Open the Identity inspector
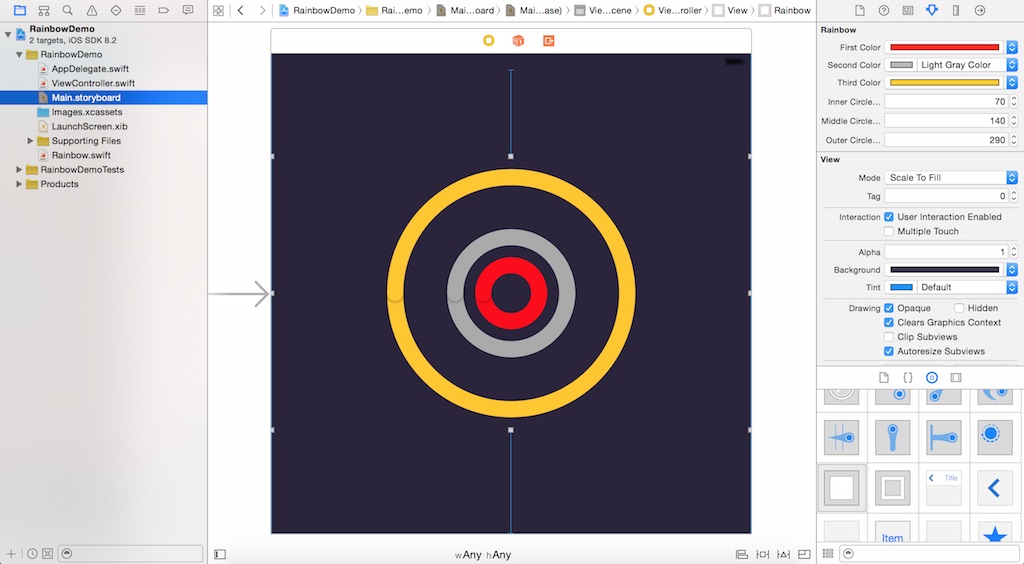The width and height of the screenshot is (1024, 564). click(x=907, y=10)
